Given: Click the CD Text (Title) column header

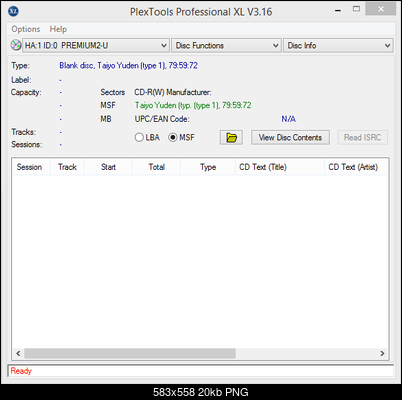Looking at the screenshot, I should tap(280, 167).
